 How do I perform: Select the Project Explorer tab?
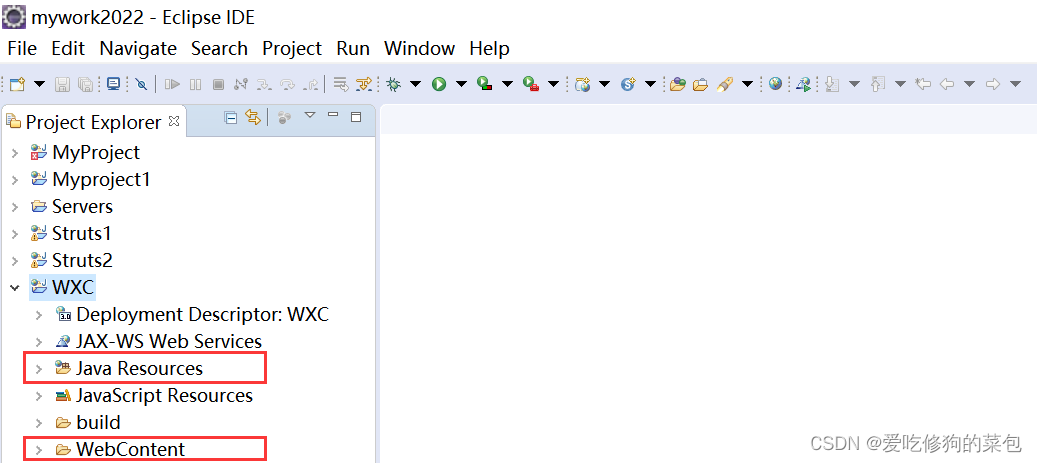pos(93,122)
